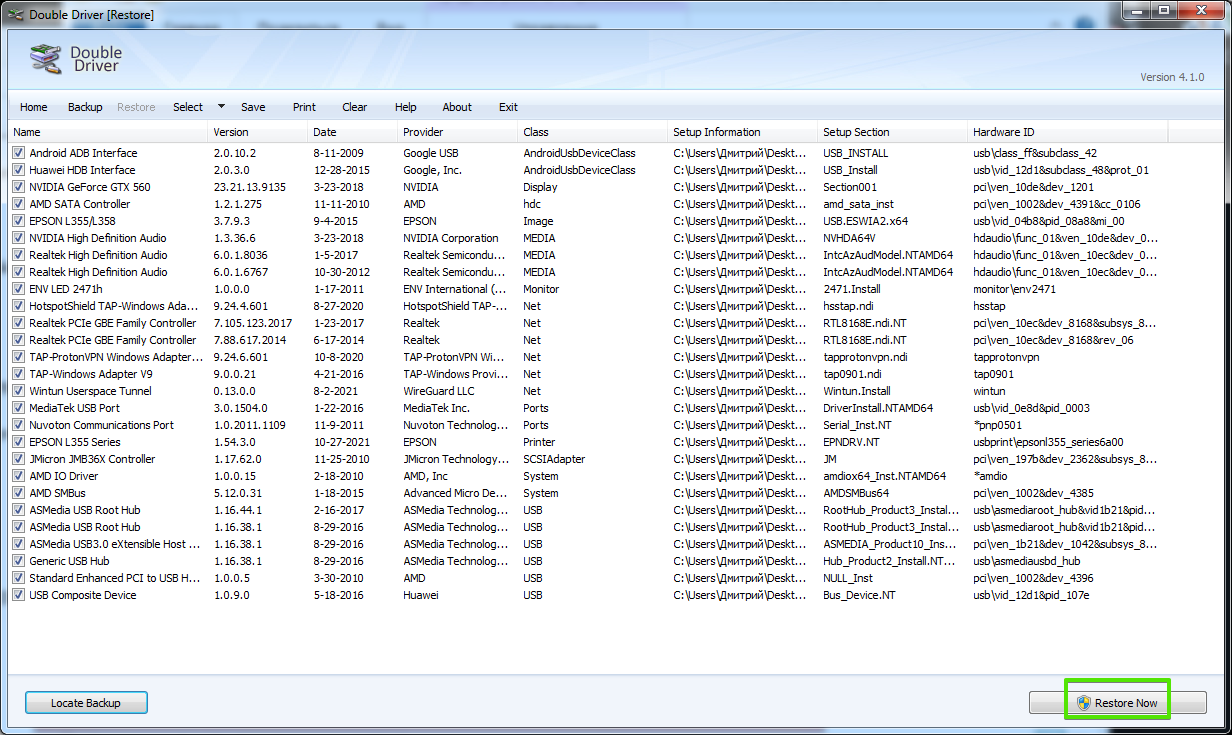Select the NVIDIA High Definition Audio row
This screenshot has width=1232, height=735.
coord(588,238)
